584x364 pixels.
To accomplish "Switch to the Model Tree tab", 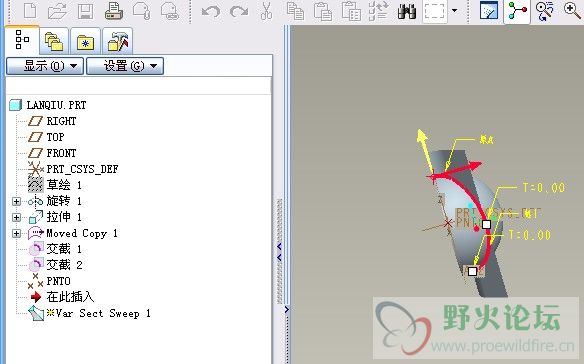I will (22, 40).
